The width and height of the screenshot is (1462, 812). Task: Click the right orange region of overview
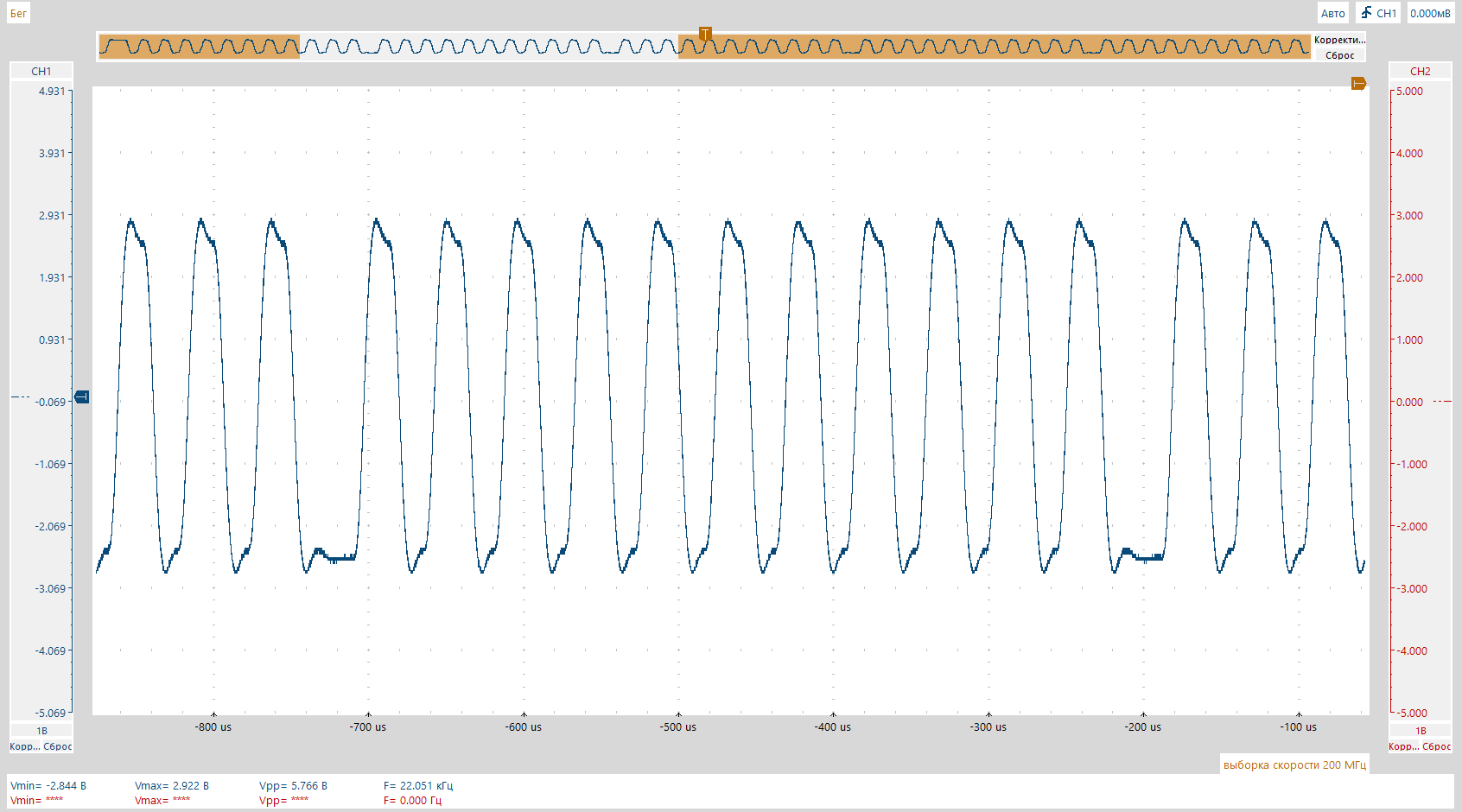[x=995, y=46]
